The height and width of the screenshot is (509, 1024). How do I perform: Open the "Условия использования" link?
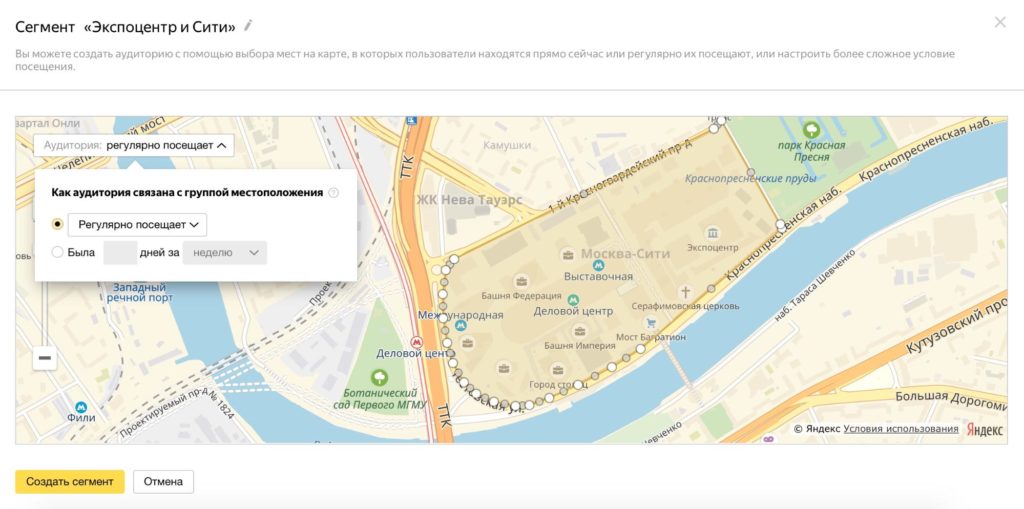tap(900, 429)
